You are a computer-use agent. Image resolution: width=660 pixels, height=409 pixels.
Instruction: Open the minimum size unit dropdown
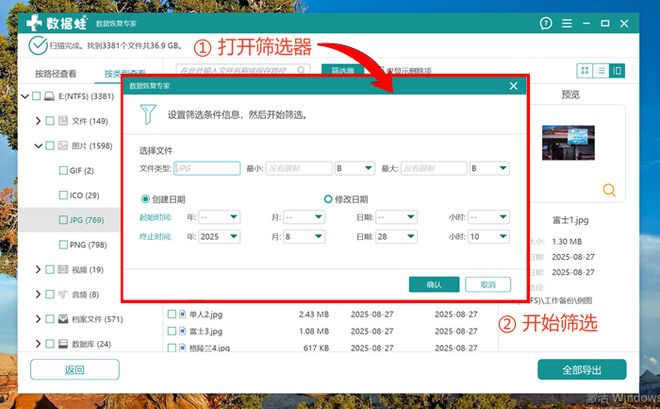coord(353,168)
